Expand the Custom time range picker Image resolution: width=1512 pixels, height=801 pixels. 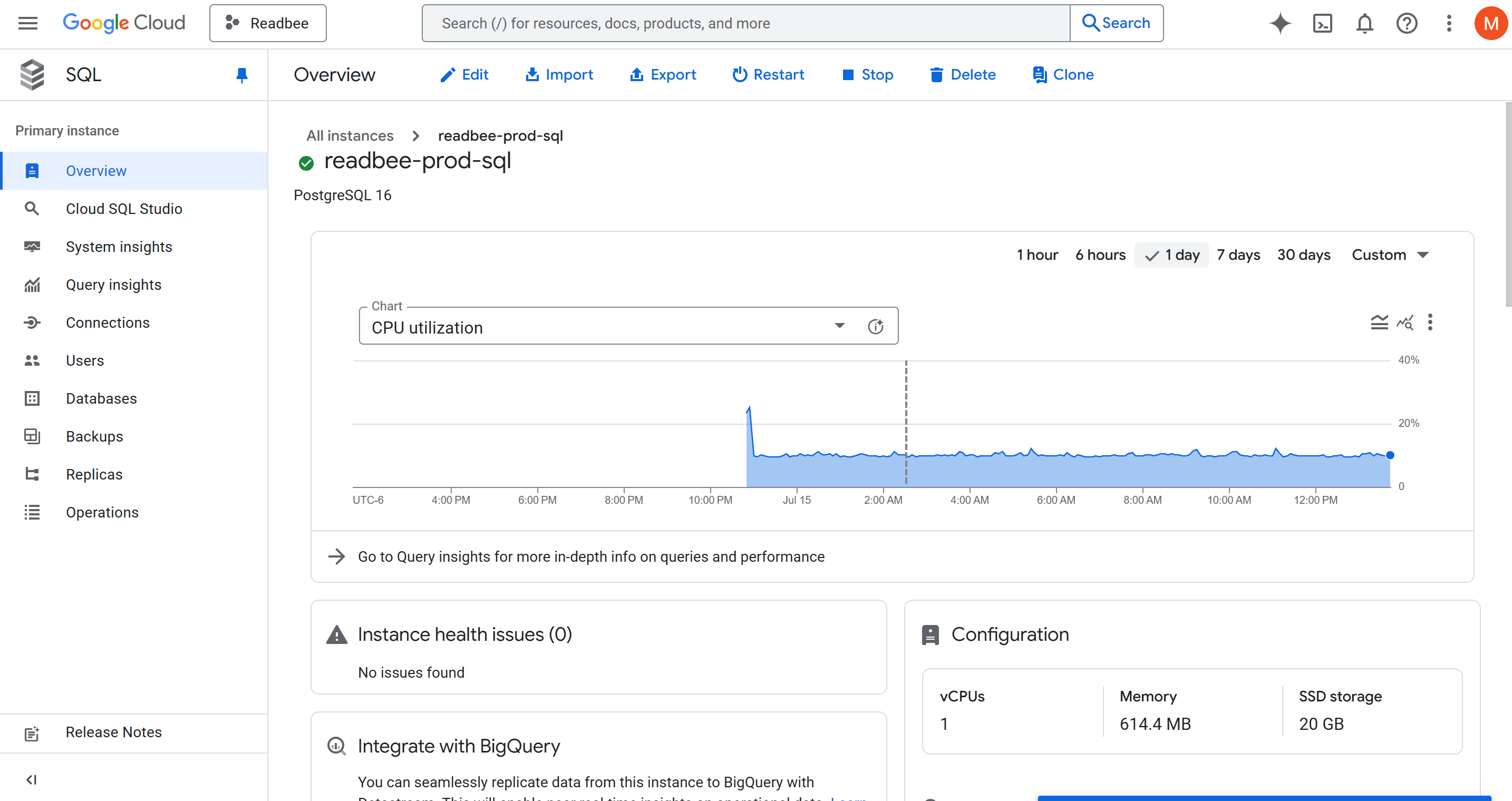tap(1390, 255)
